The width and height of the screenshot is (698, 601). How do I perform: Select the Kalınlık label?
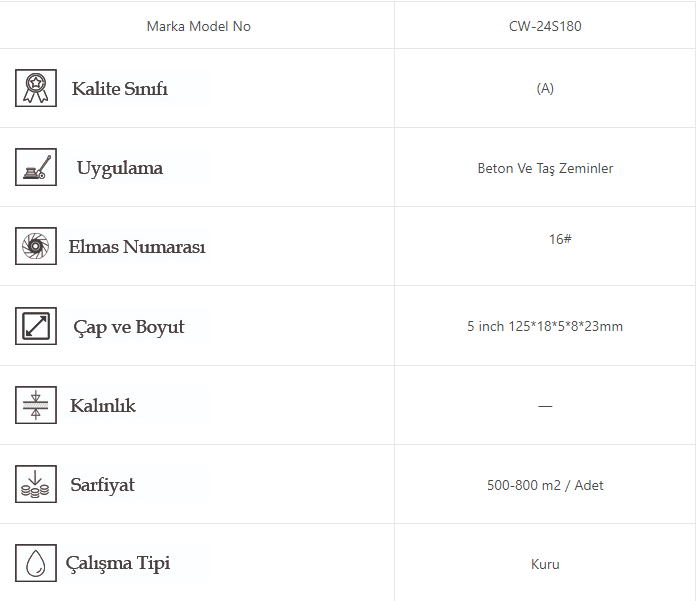[103, 406]
